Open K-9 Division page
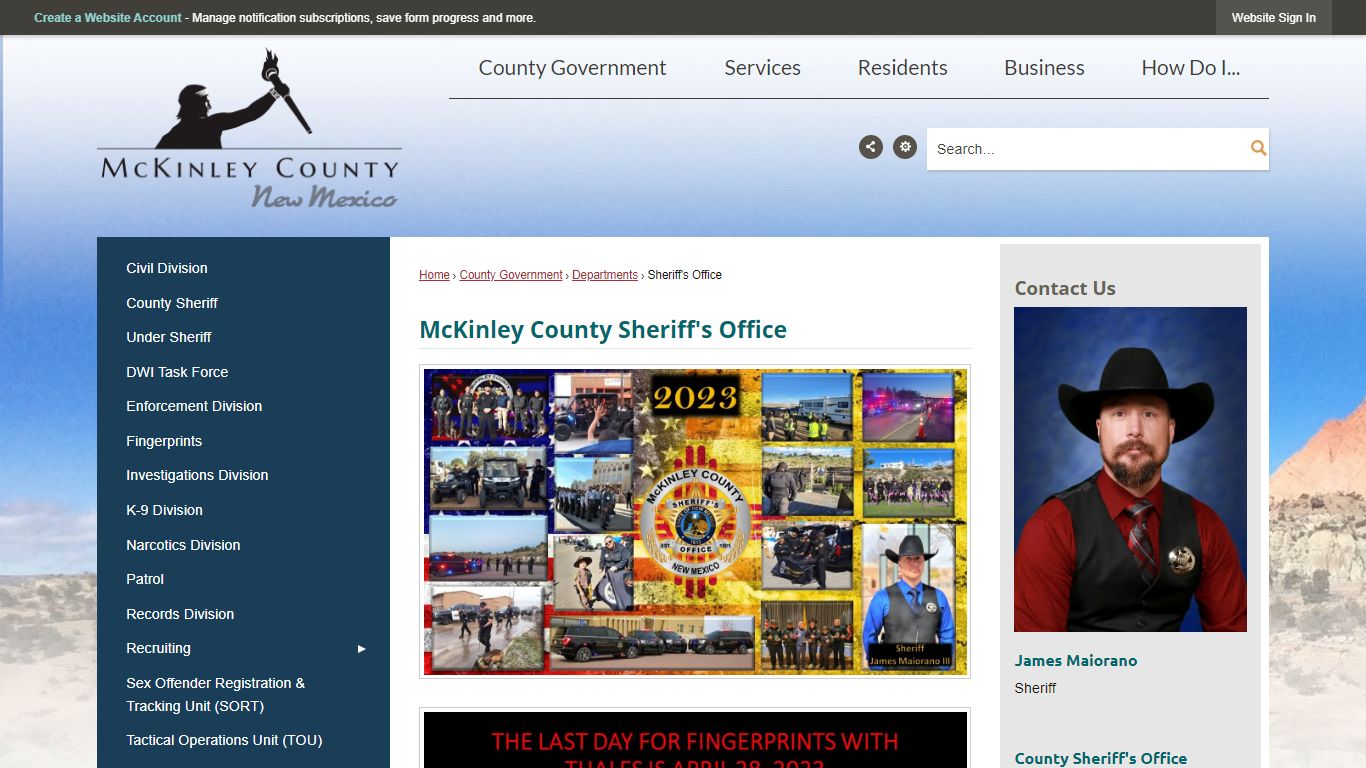 point(164,510)
